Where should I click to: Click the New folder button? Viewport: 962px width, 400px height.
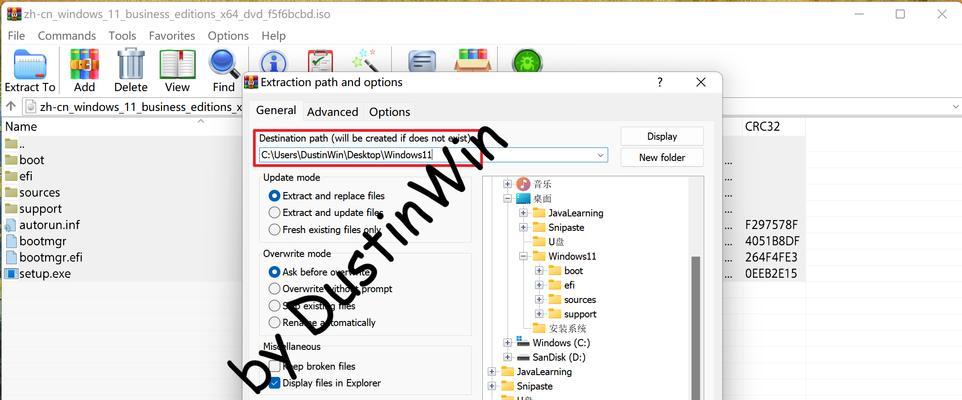[662, 157]
